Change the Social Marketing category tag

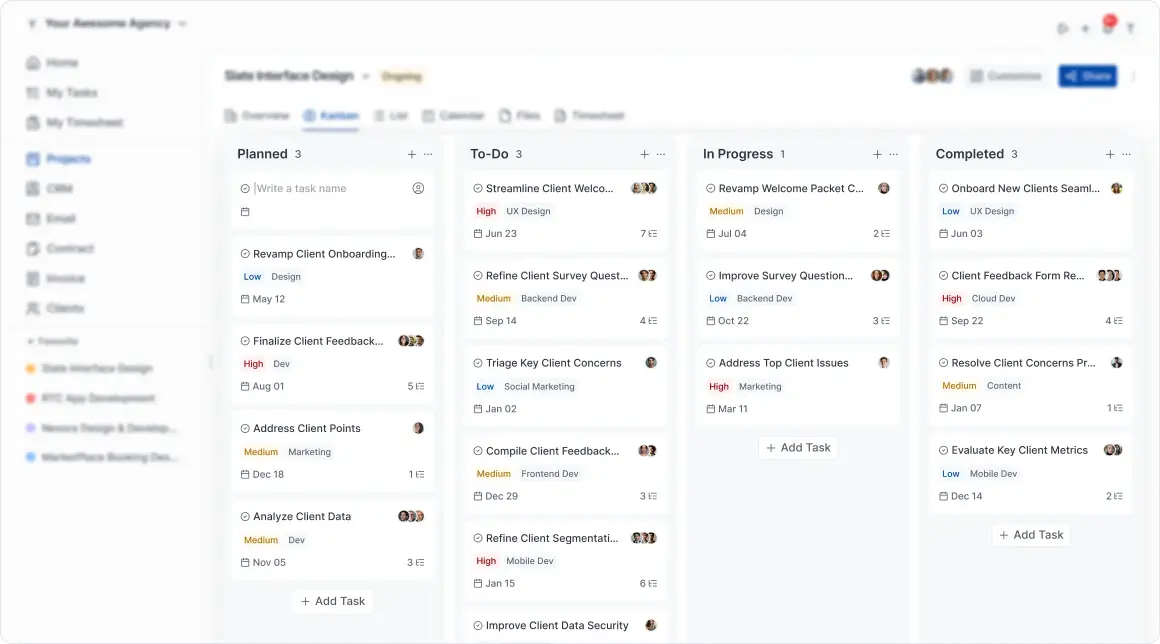pyautogui.click(x=539, y=387)
